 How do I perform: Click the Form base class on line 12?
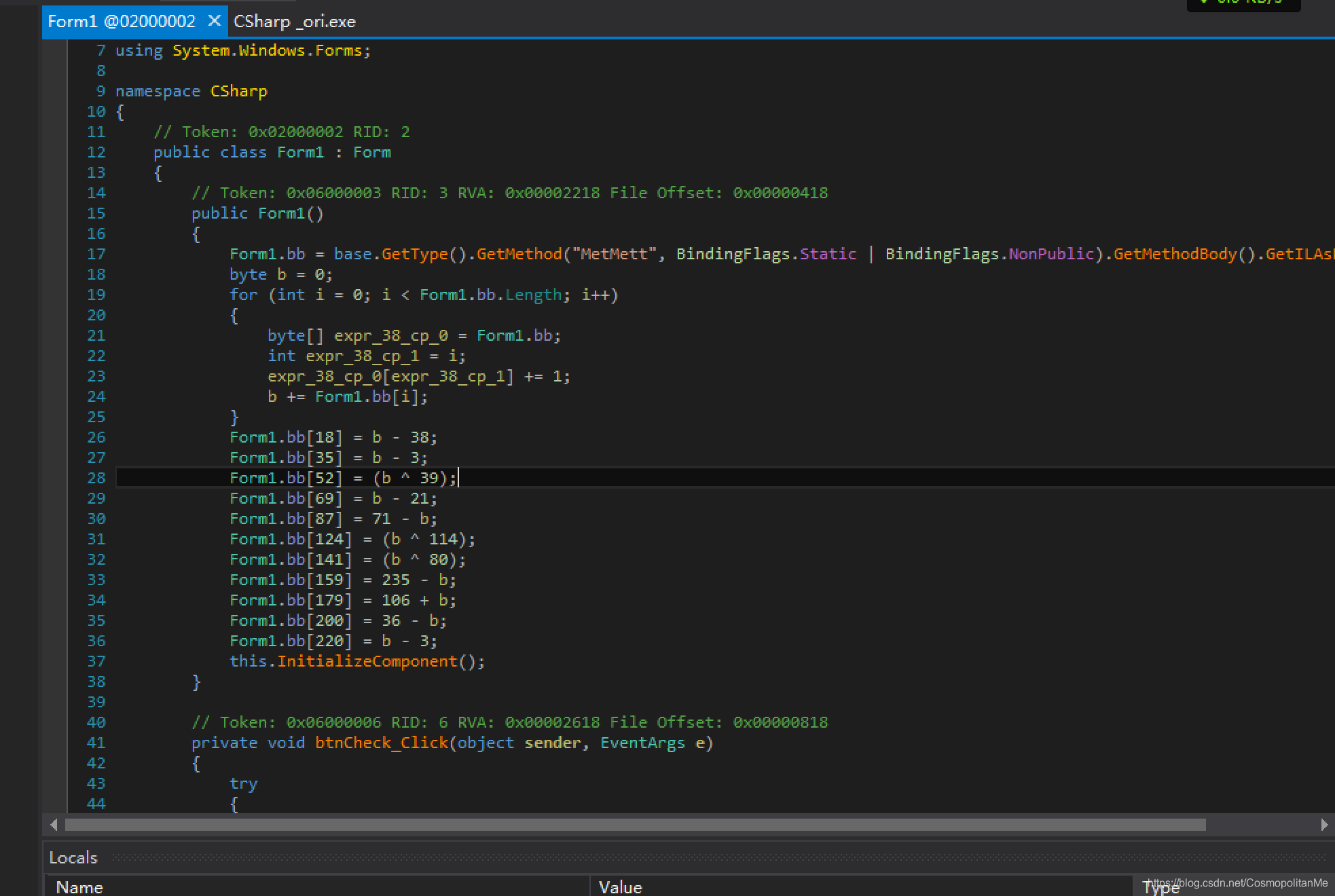[x=371, y=152]
